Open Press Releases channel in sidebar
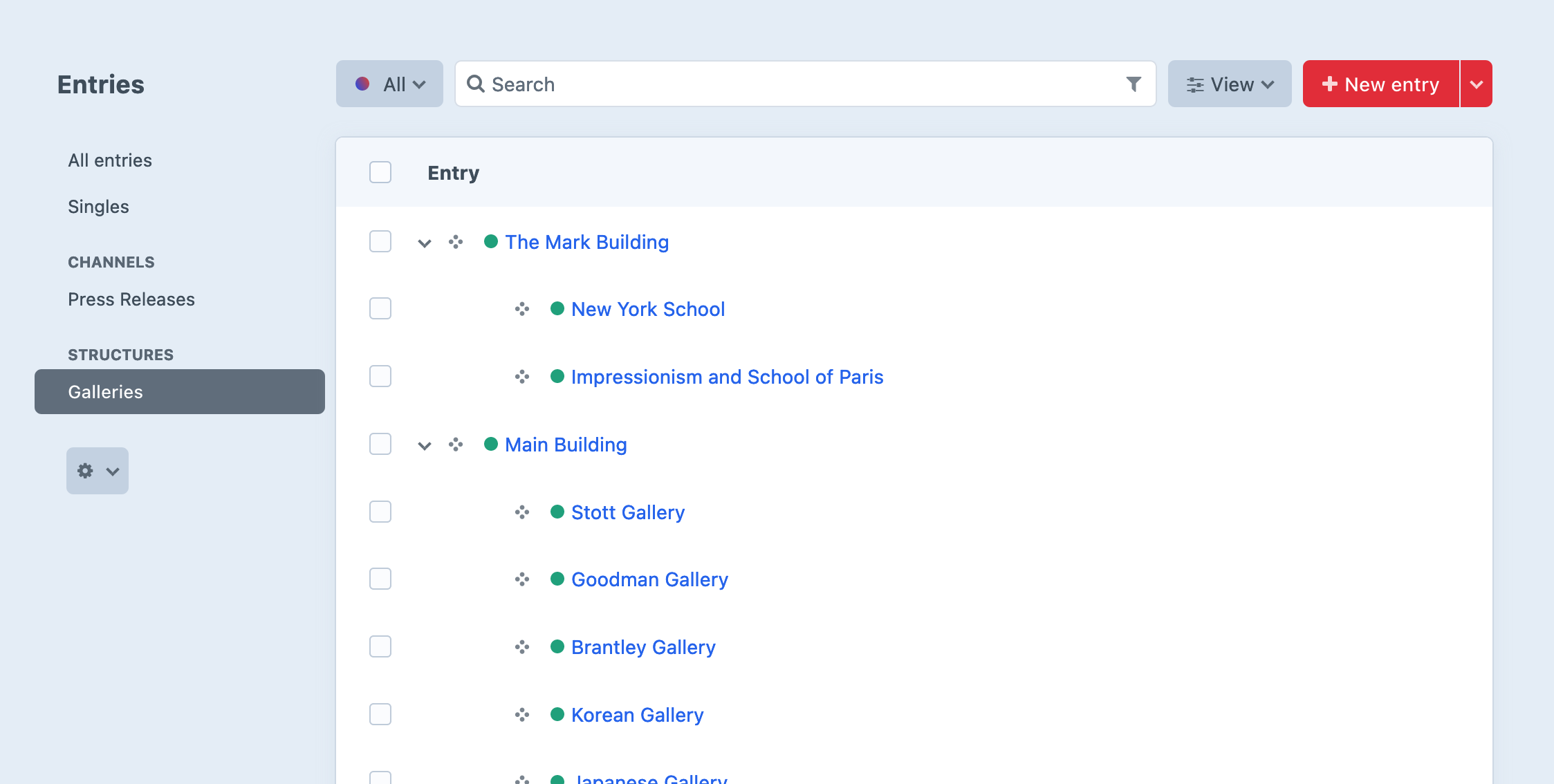The width and height of the screenshot is (1554, 784). pos(131,299)
